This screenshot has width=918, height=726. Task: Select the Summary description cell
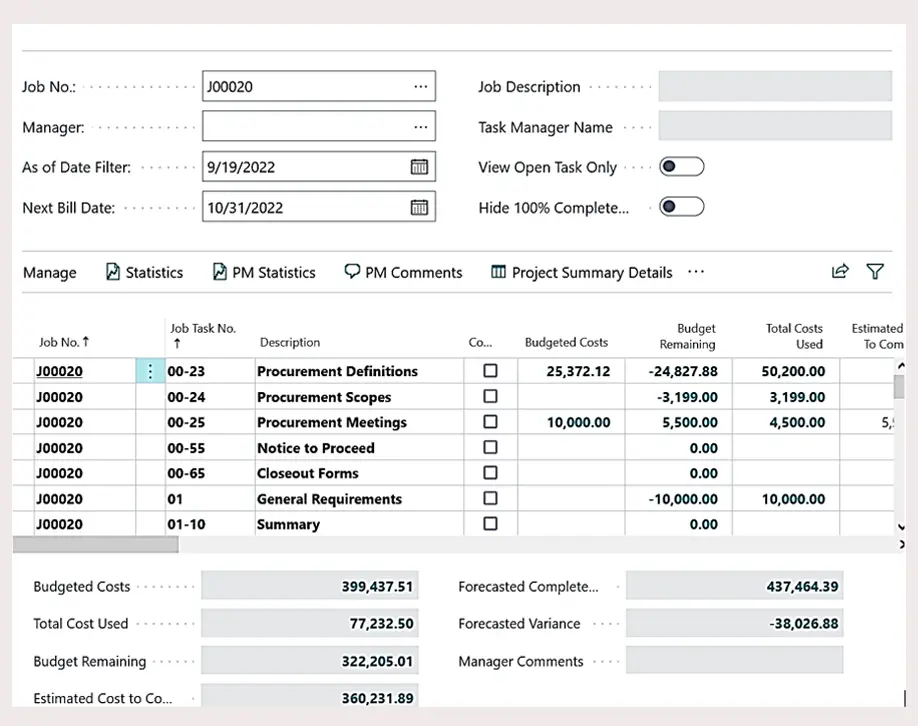[359, 524]
